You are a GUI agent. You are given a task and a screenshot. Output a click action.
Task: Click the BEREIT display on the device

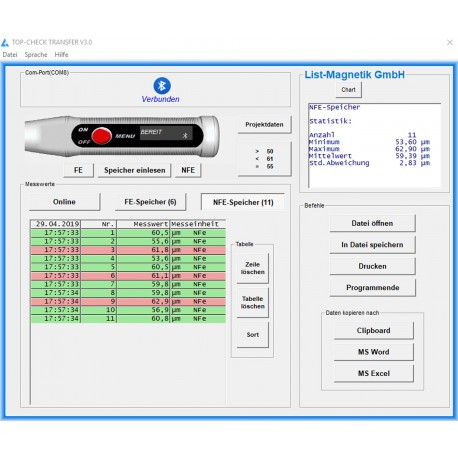point(166,133)
